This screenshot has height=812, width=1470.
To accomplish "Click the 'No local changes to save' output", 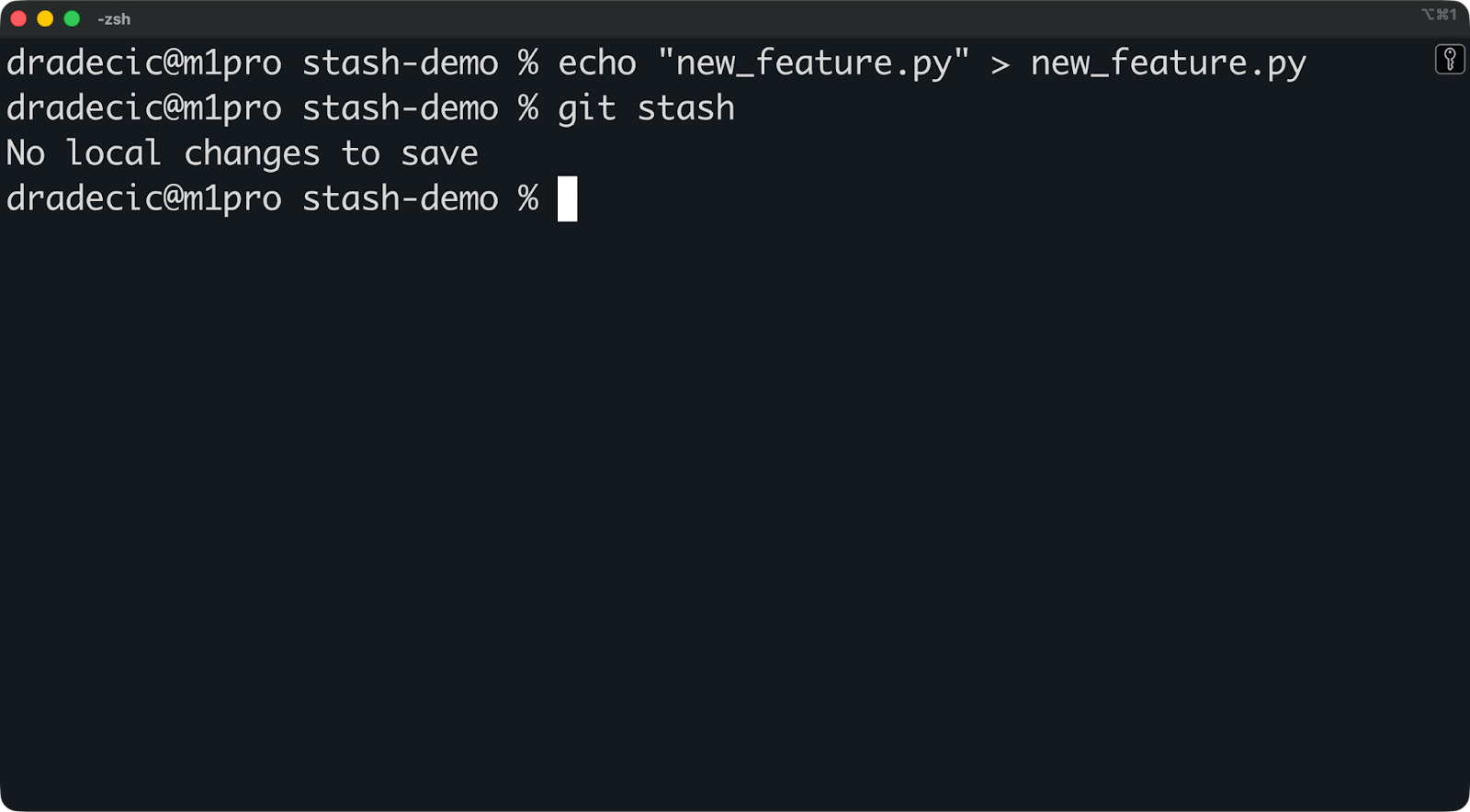I will click(241, 152).
